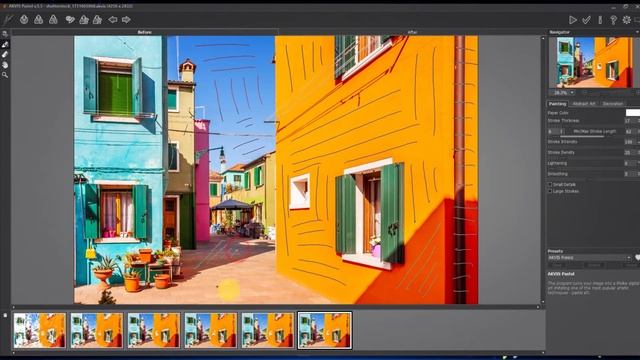Viewport: 640px width, 360px height.
Task: Select the Hand tool in left toolbar
Action: click(5, 64)
